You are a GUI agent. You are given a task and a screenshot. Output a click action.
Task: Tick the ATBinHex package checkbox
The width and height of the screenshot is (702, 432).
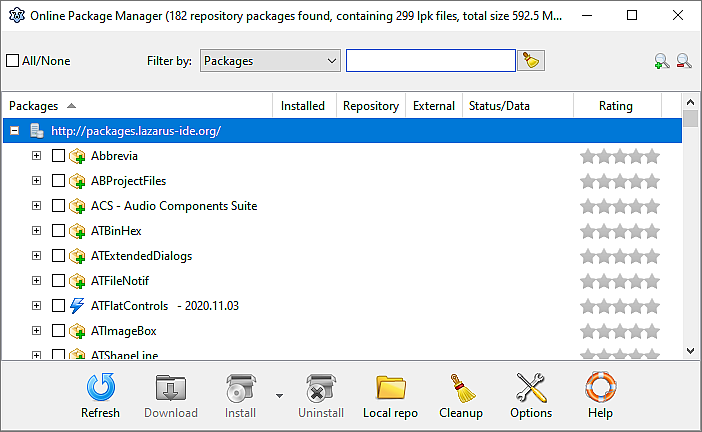coord(58,231)
